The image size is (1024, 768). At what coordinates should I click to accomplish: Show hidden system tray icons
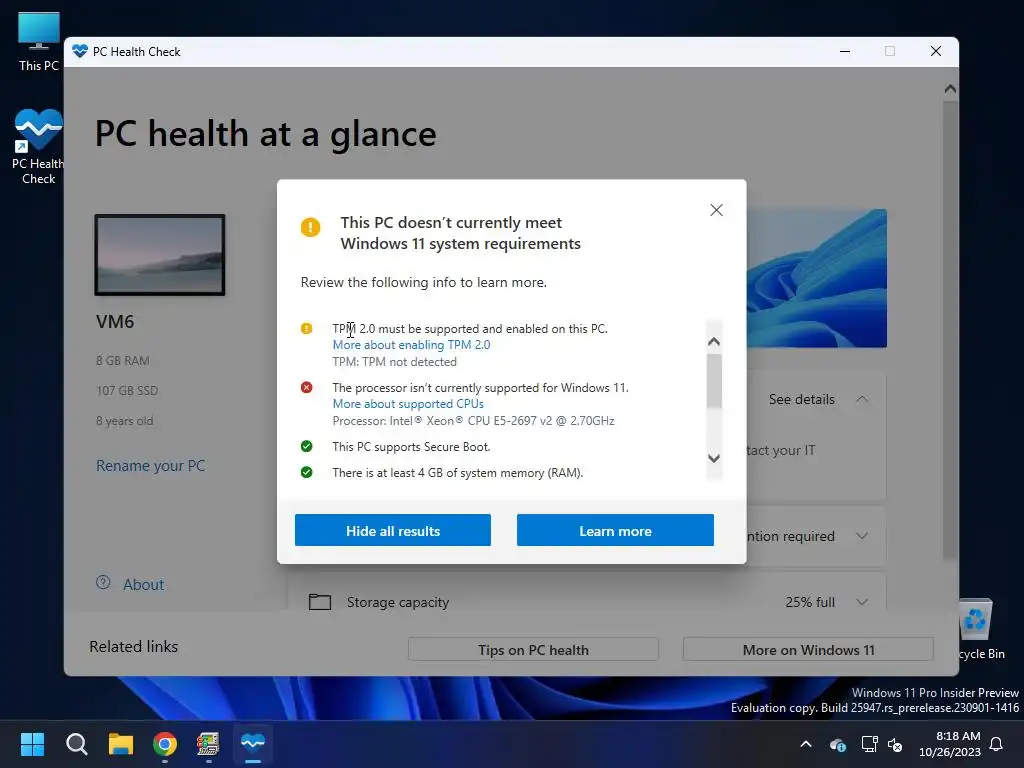pyautogui.click(x=806, y=744)
